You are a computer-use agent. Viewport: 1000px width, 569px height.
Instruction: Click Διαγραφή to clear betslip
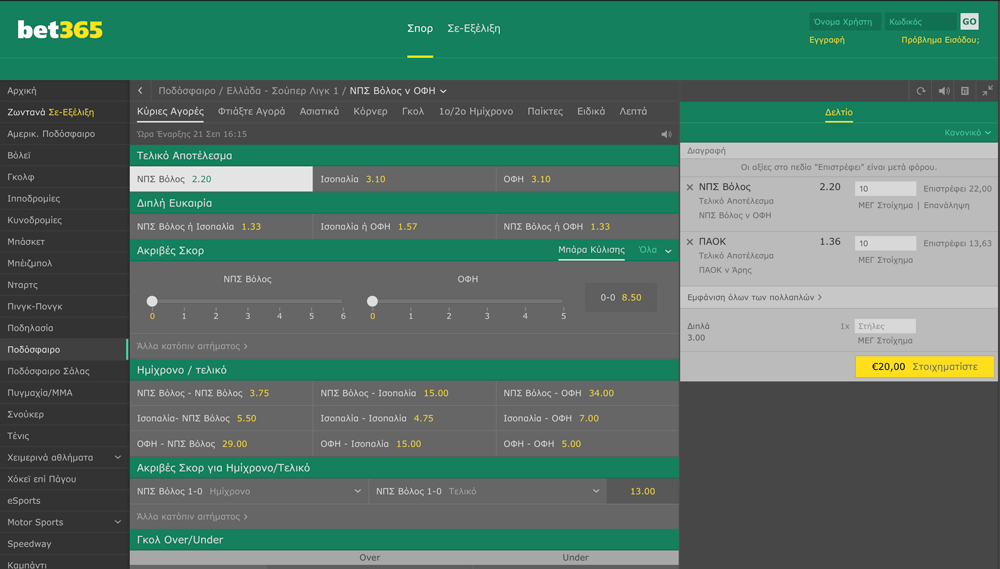click(x=706, y=151)
